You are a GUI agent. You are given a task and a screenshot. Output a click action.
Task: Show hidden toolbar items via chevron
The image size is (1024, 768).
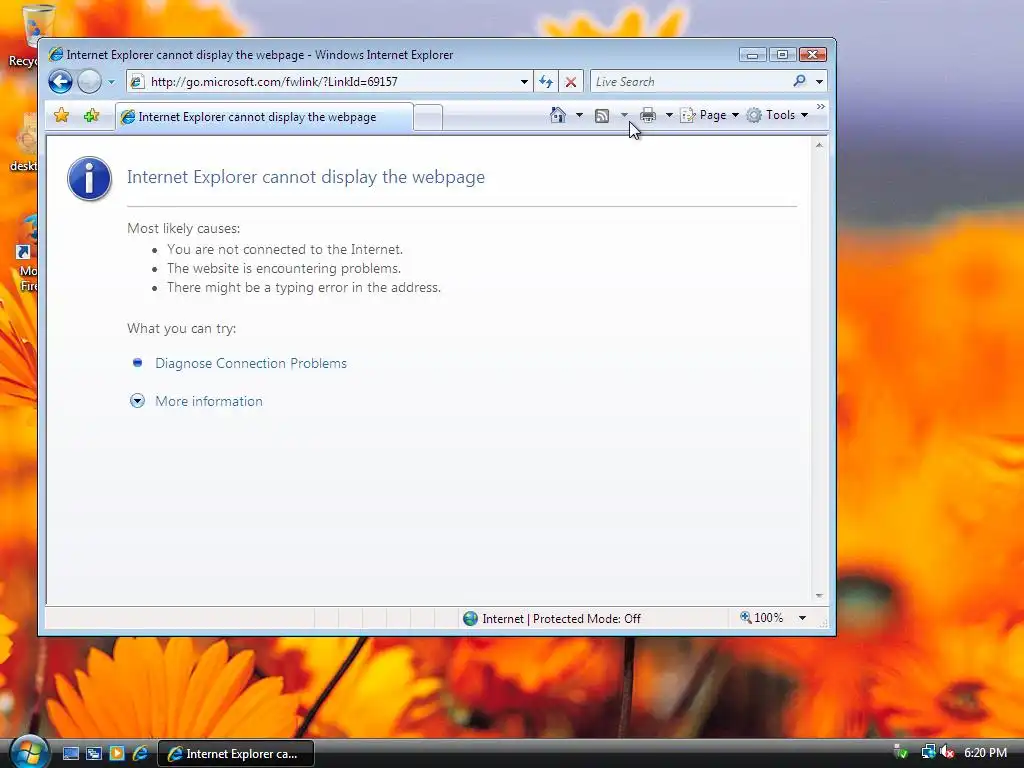(821, 106)
